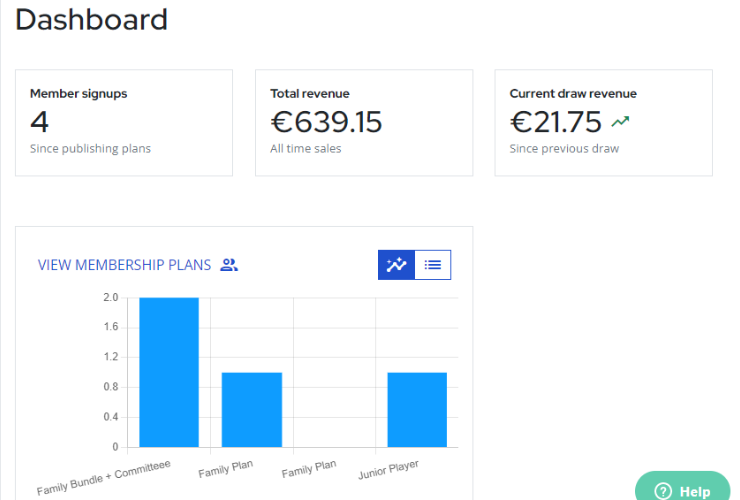Click the €639.15 revenue amount

click(x=326, y=122)
